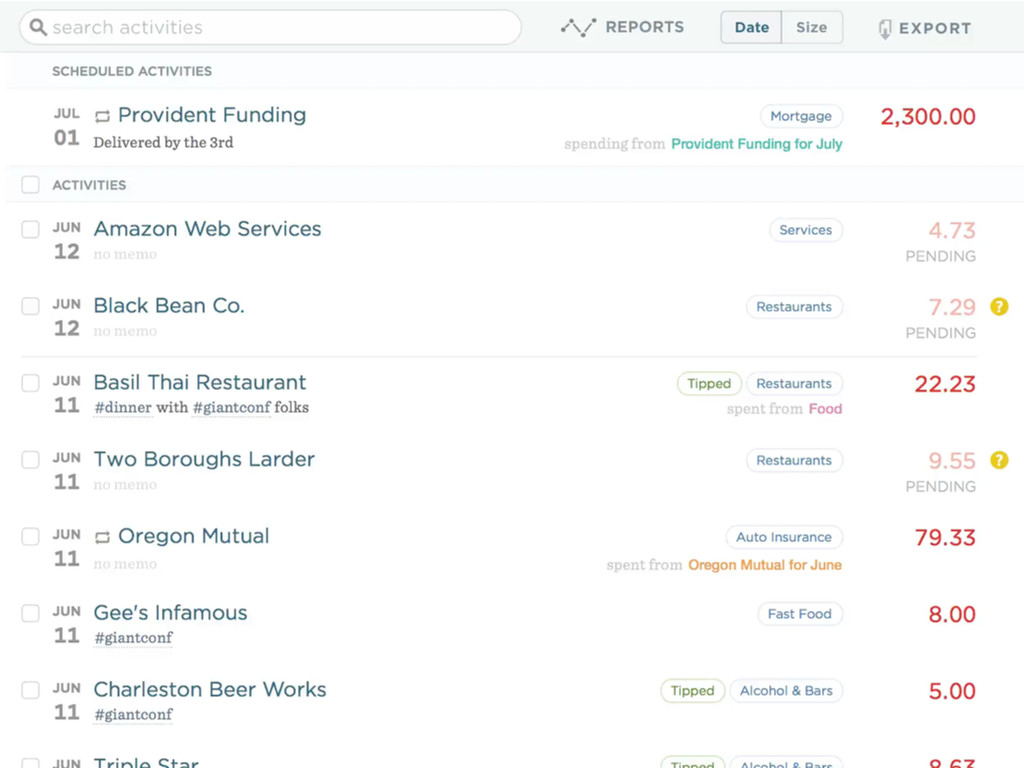Click the Export download icon
Image resolution: width=1024 pixels, height=768 pixels.
tap(885, 29)
